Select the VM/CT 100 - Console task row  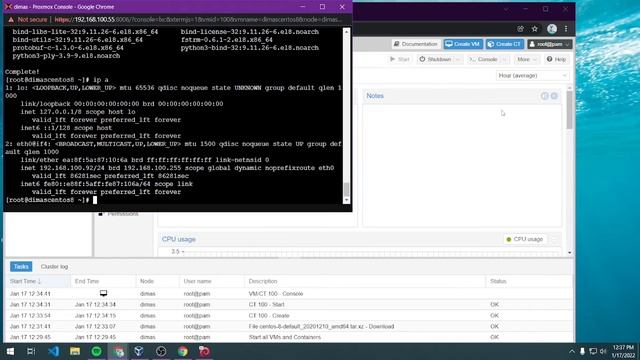tap(289, 293)
